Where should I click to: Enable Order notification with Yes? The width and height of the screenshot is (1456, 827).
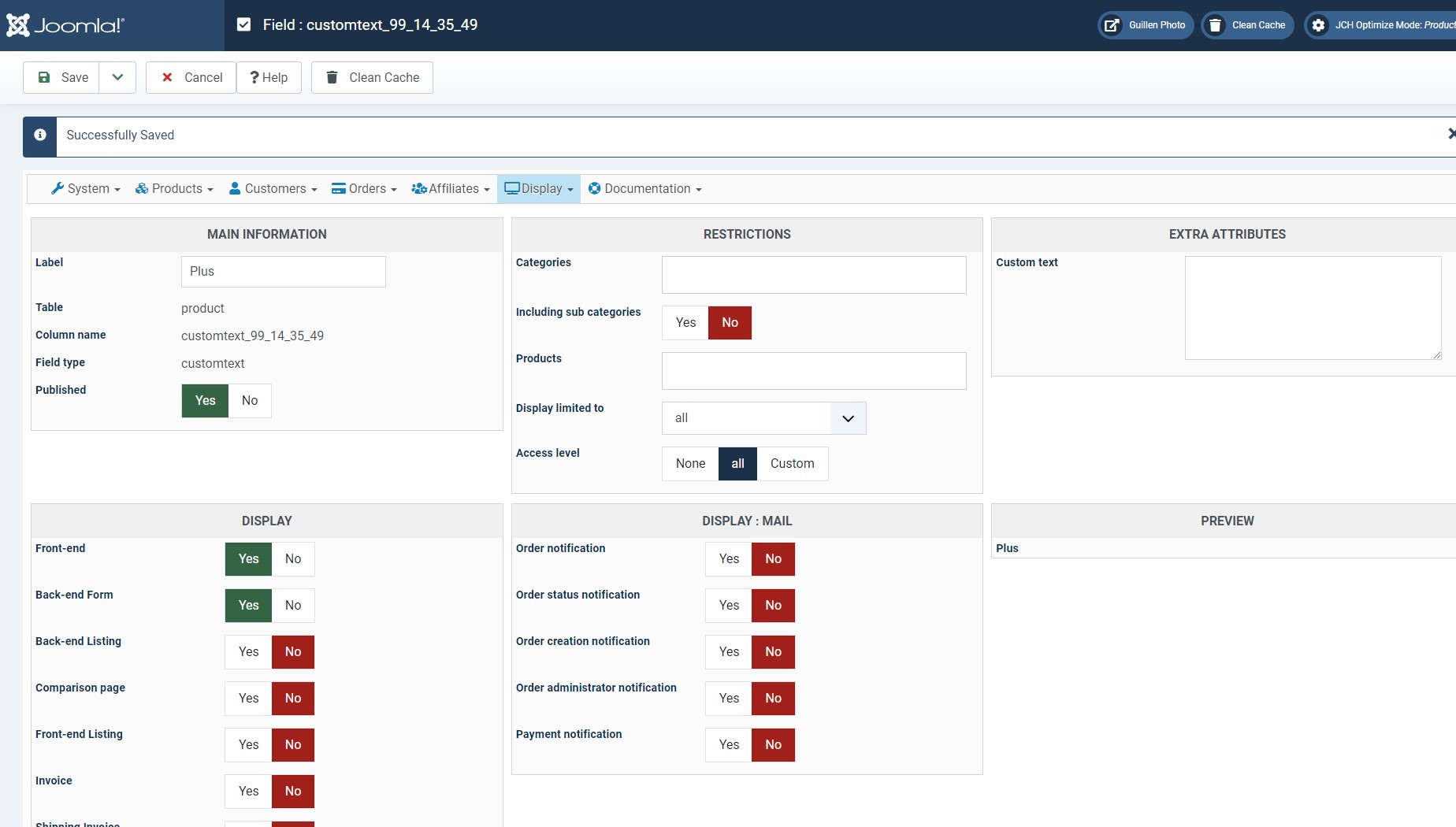click(729, 559)
